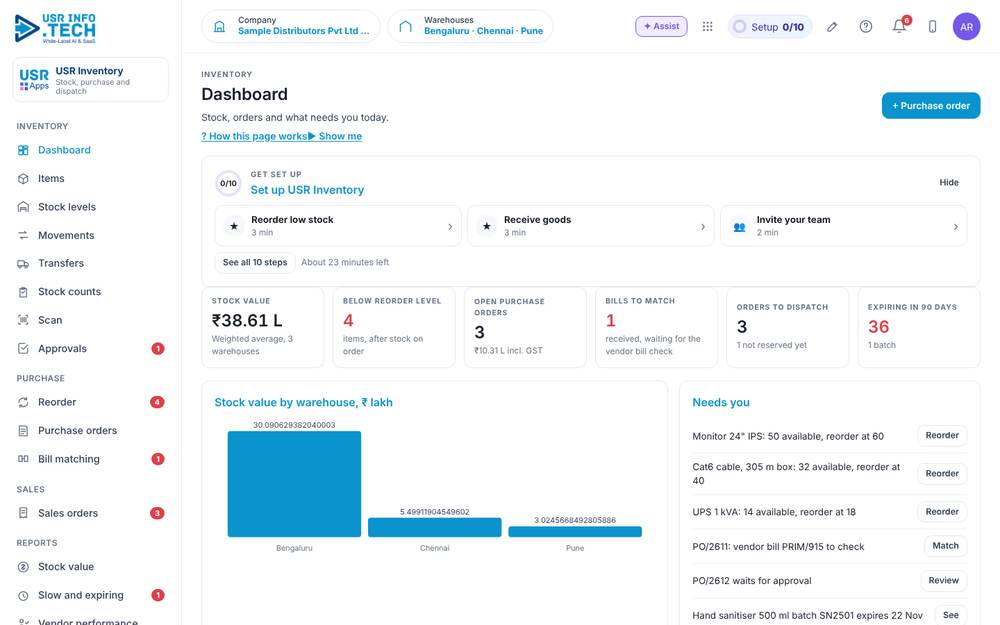Click the Stock value rupee icon
Image resolution: width=1000 pixels, height=625 pixels.
point(23,567)
